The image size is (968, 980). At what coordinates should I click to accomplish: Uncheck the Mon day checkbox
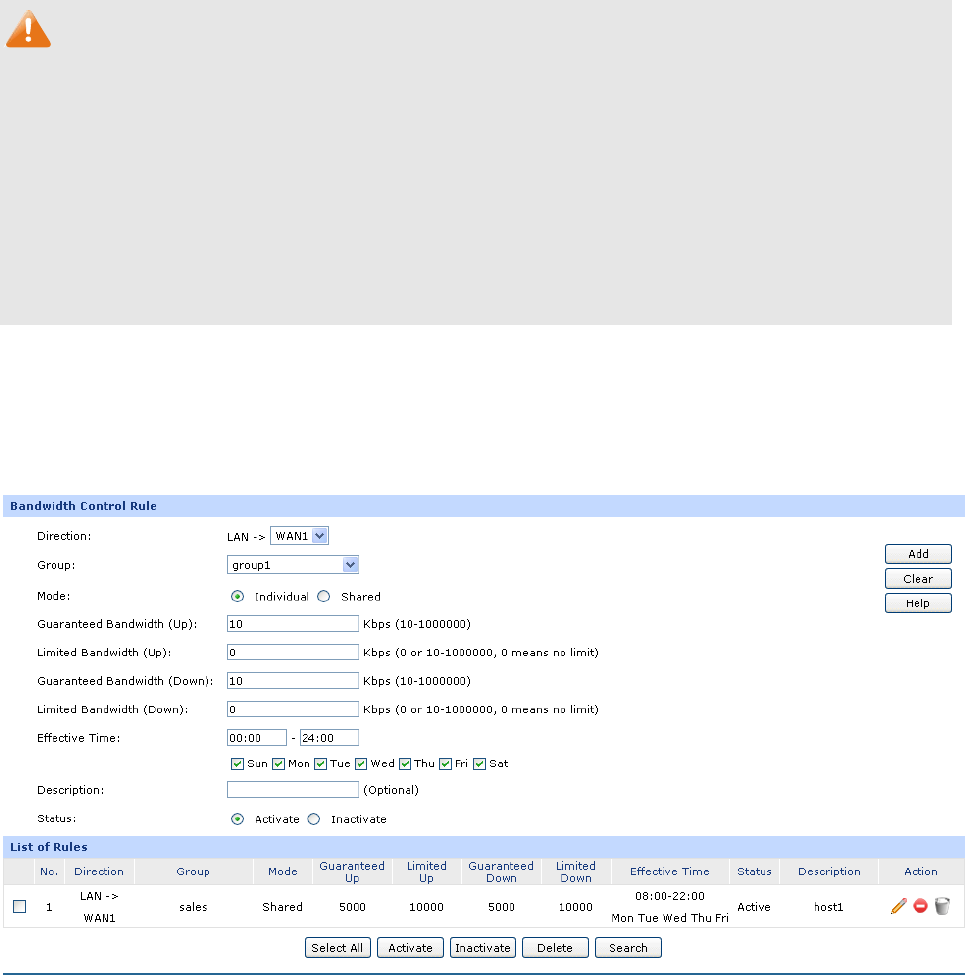click(x=279, y=764)
